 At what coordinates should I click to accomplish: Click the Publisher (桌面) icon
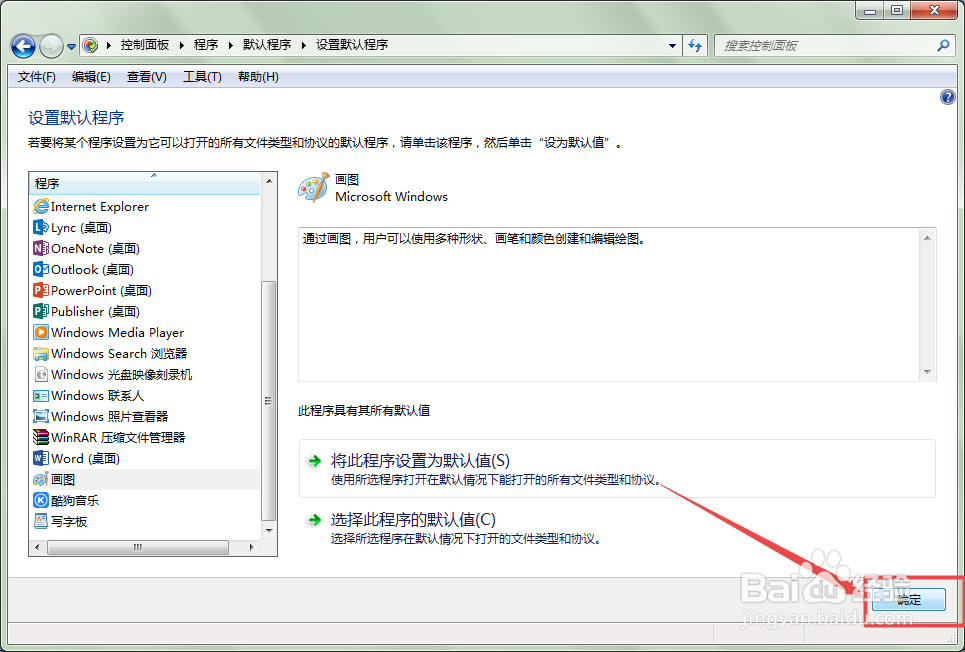click(x=41, y=311)
